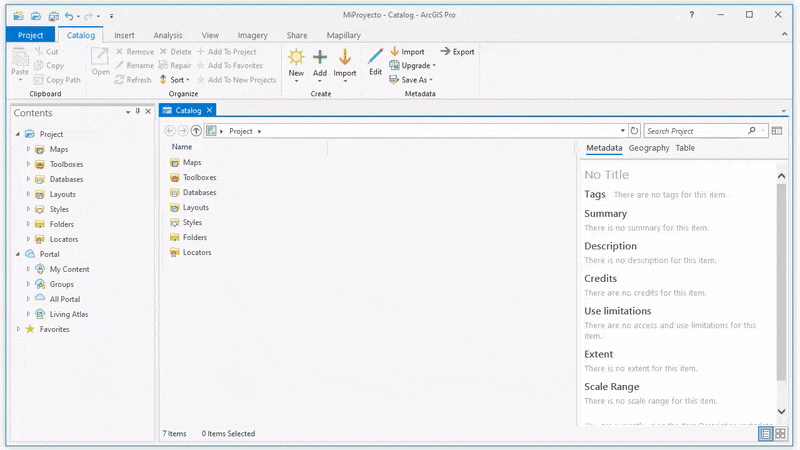Click the Cut button
Screen dimensions: 800x450
tap(46, 52)
